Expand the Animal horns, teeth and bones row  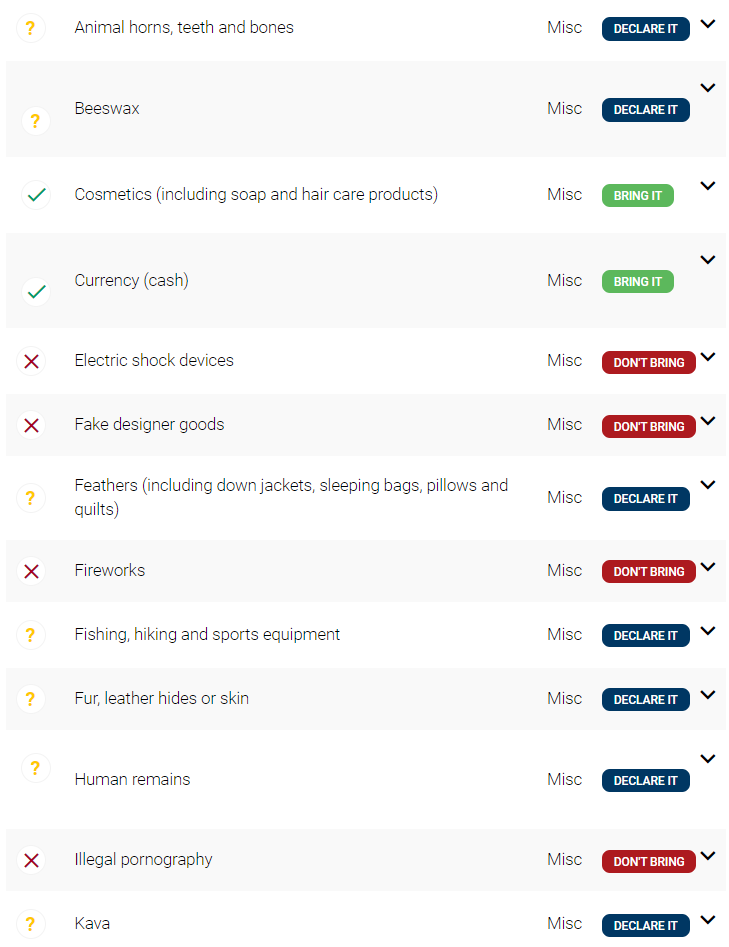708,24
